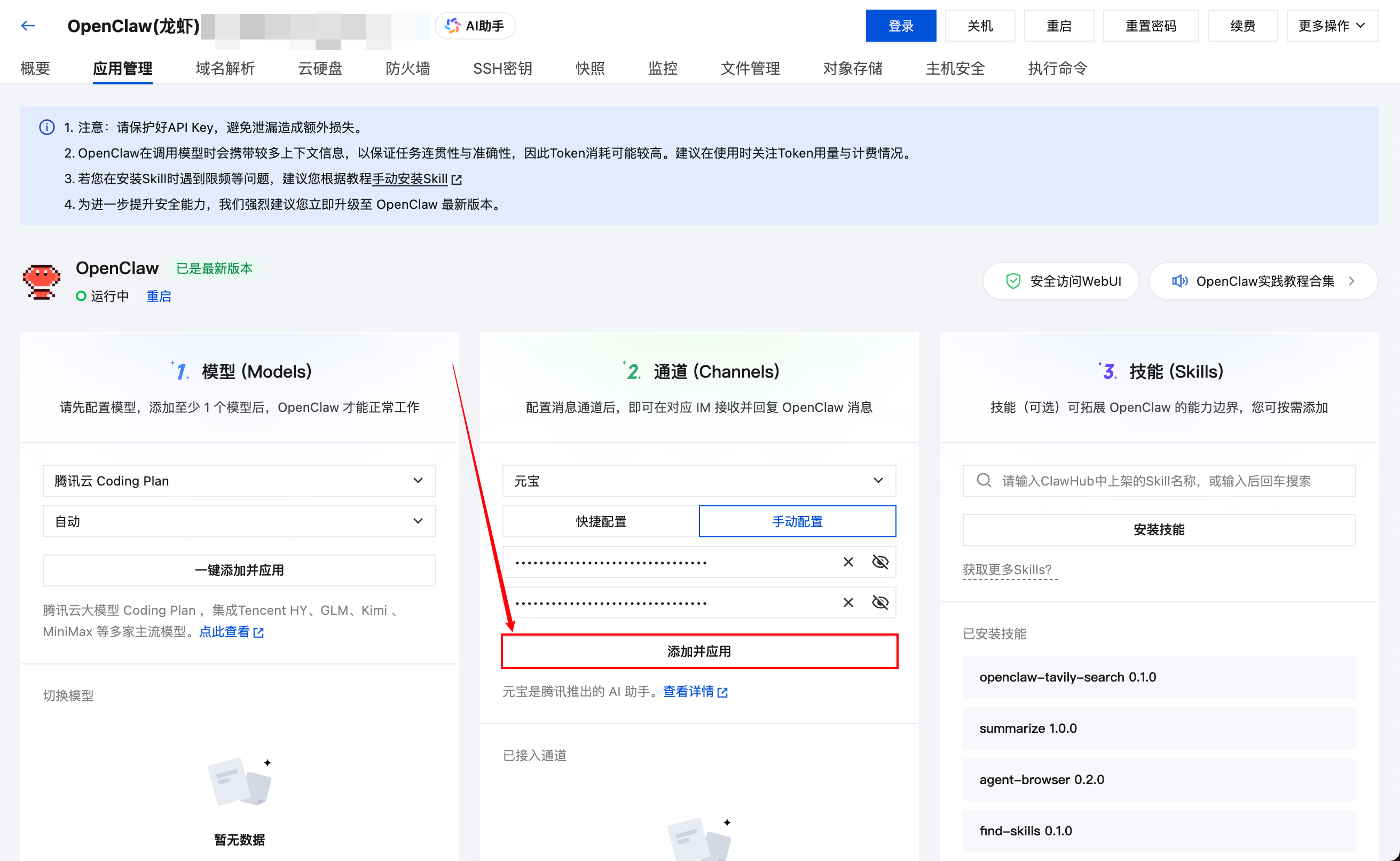Viewport: 1400px width, 861px height.
Task: Expand the 更多操作 menu
Action: coord(1331,25)
